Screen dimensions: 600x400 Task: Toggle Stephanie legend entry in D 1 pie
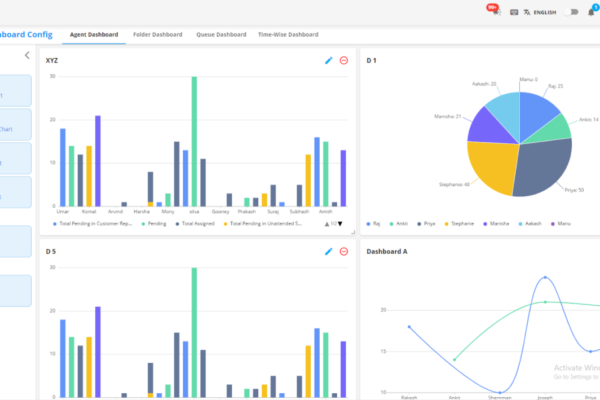point(459,224)
